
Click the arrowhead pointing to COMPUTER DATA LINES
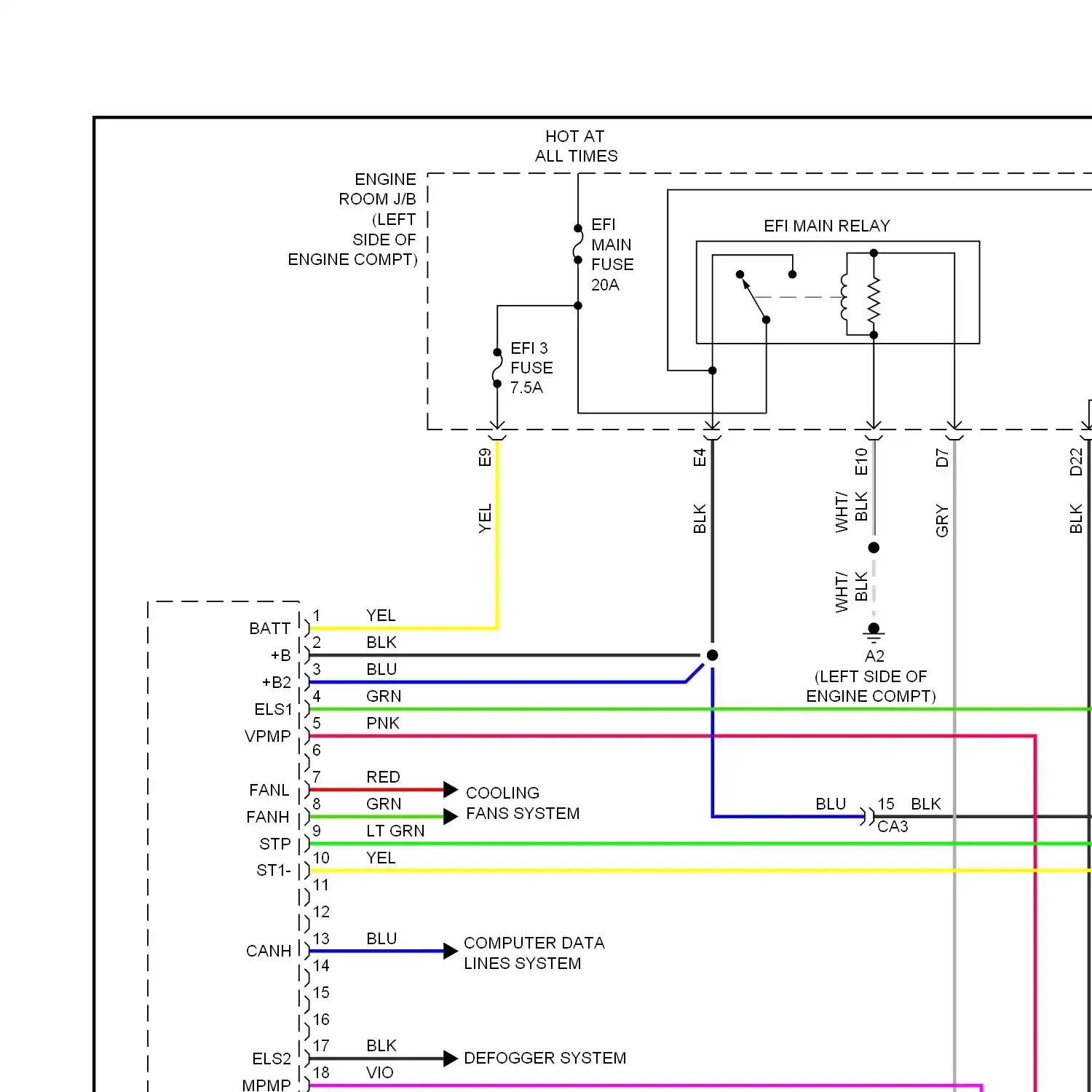[451, 951]
